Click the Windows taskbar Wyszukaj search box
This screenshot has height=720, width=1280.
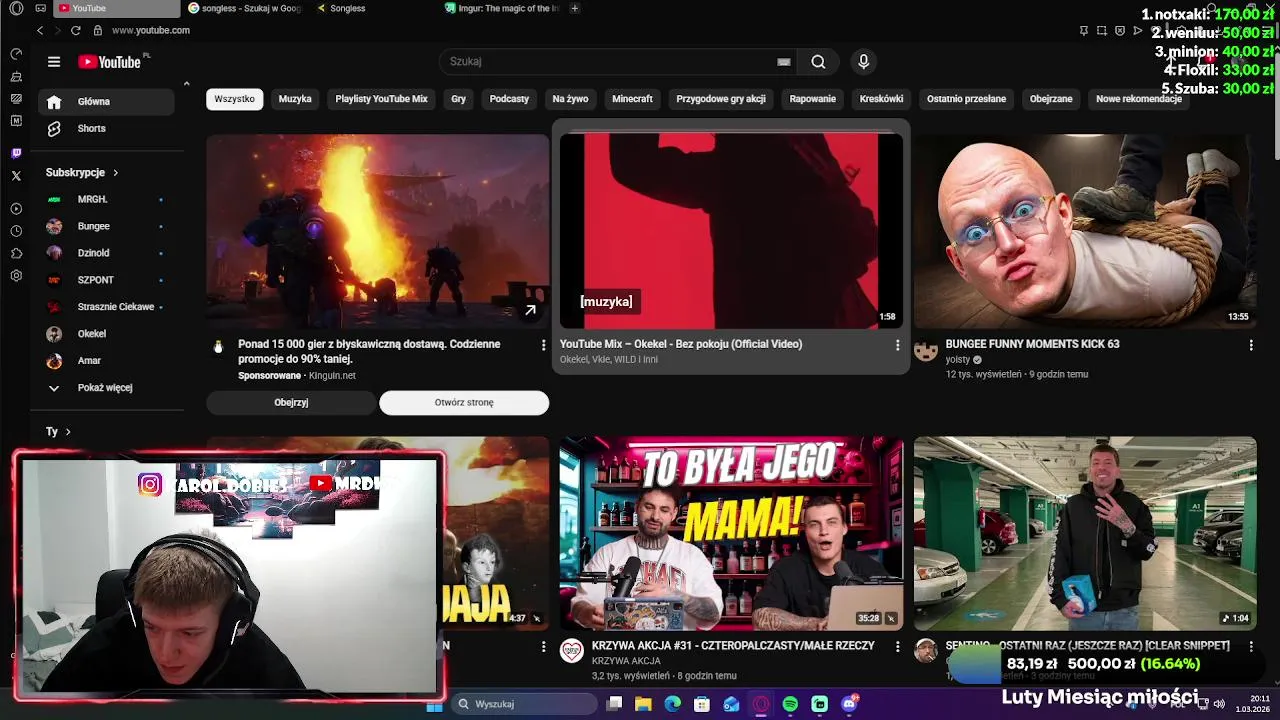(525, 704)
